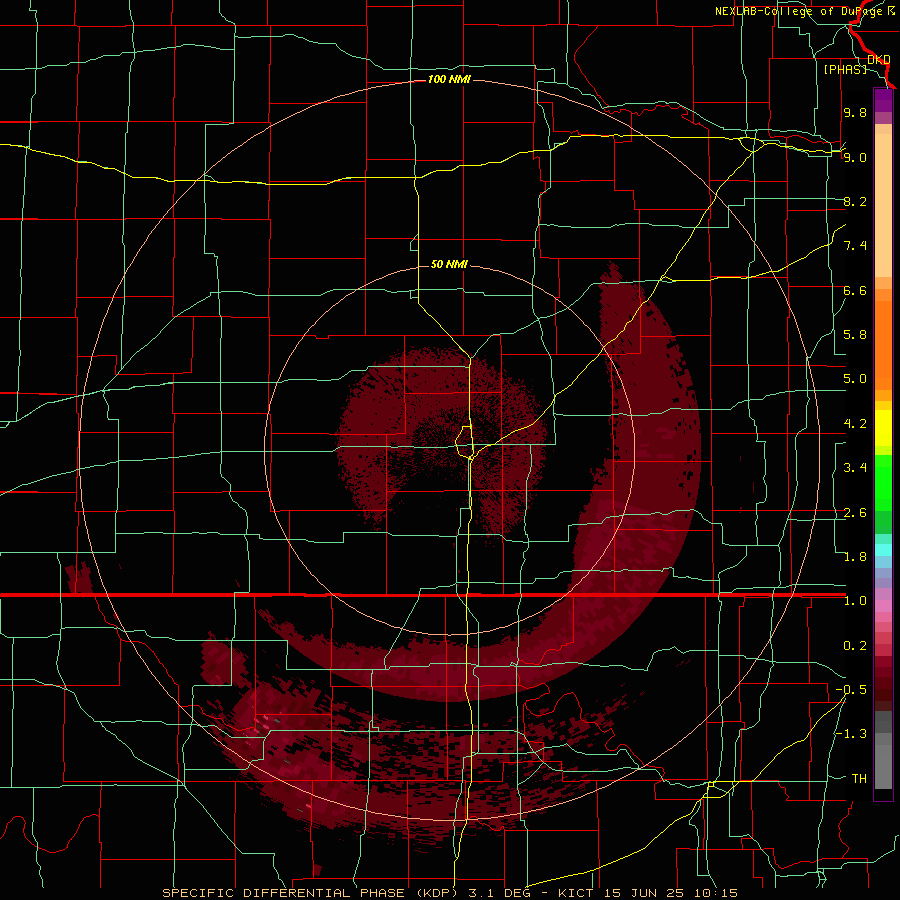This screenshot has height=900, width=900.
Task: Select the 0.2 legend value
Action: pyautogui.click(x=855, y=646)
